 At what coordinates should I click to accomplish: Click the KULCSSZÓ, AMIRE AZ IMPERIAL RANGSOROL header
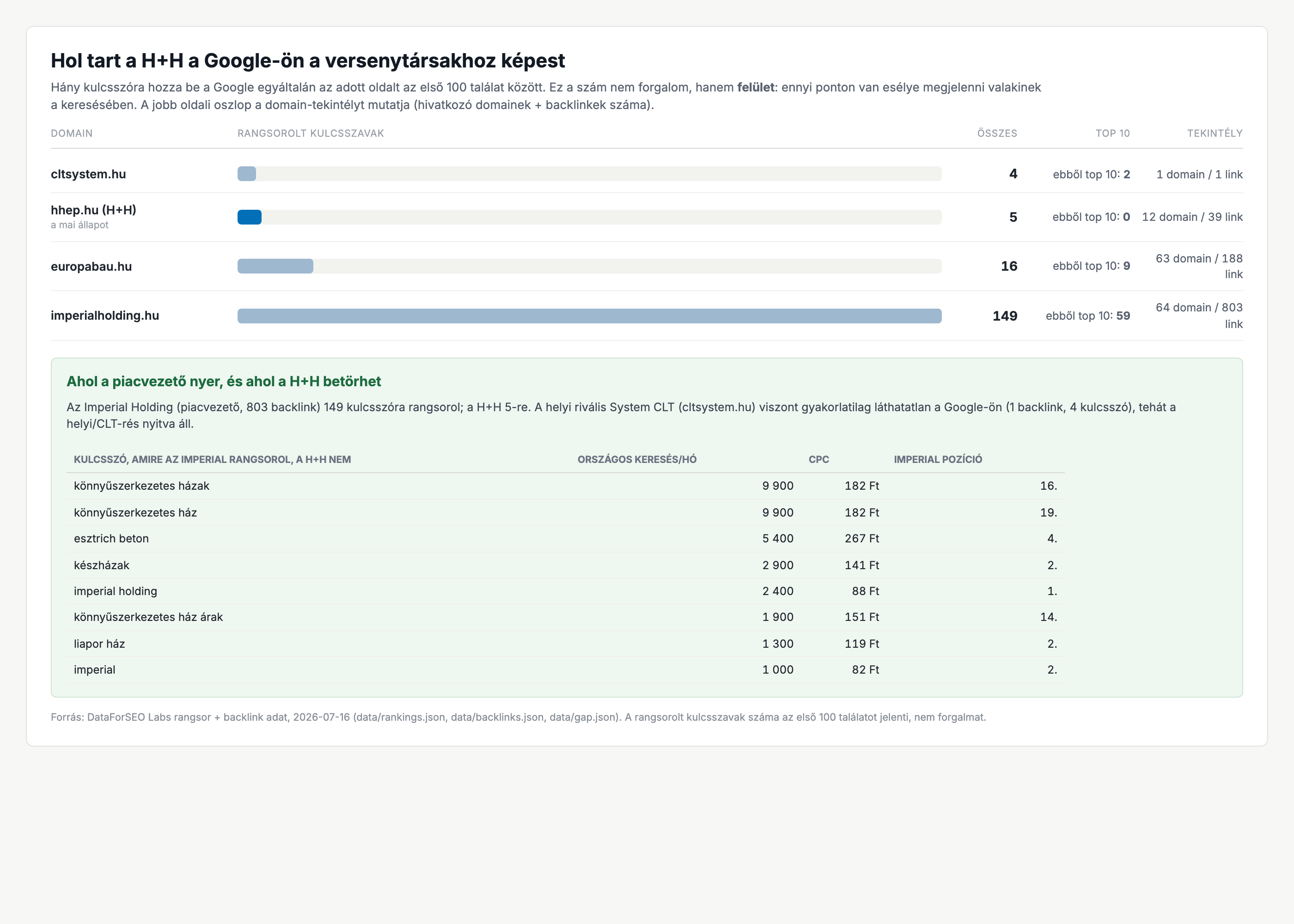(212, 459)
